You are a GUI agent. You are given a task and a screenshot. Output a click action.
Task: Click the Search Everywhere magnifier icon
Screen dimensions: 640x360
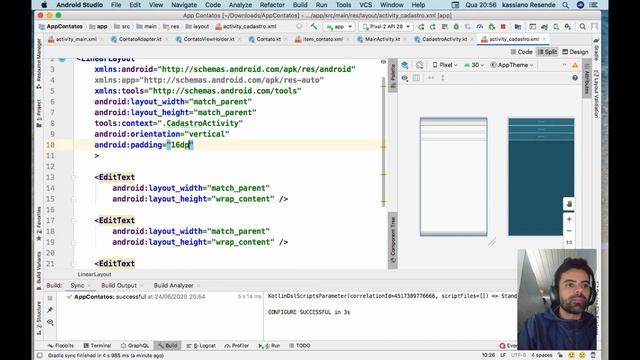(x=582, y=27)
